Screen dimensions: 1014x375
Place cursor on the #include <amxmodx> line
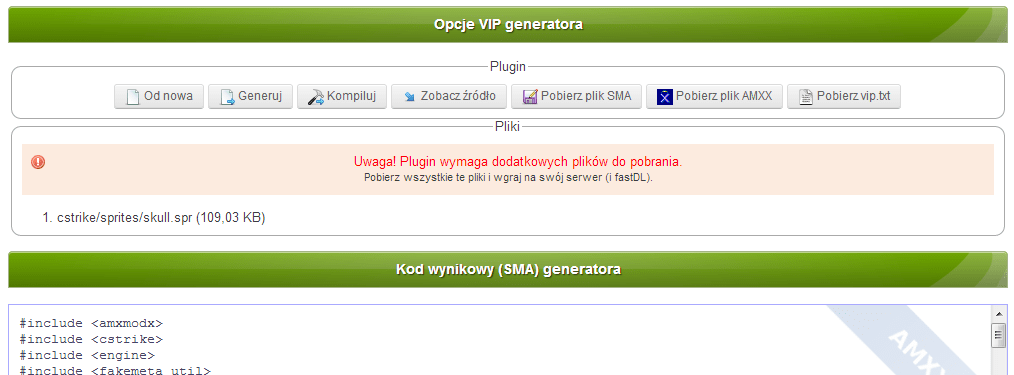click(x=91, y=323)
